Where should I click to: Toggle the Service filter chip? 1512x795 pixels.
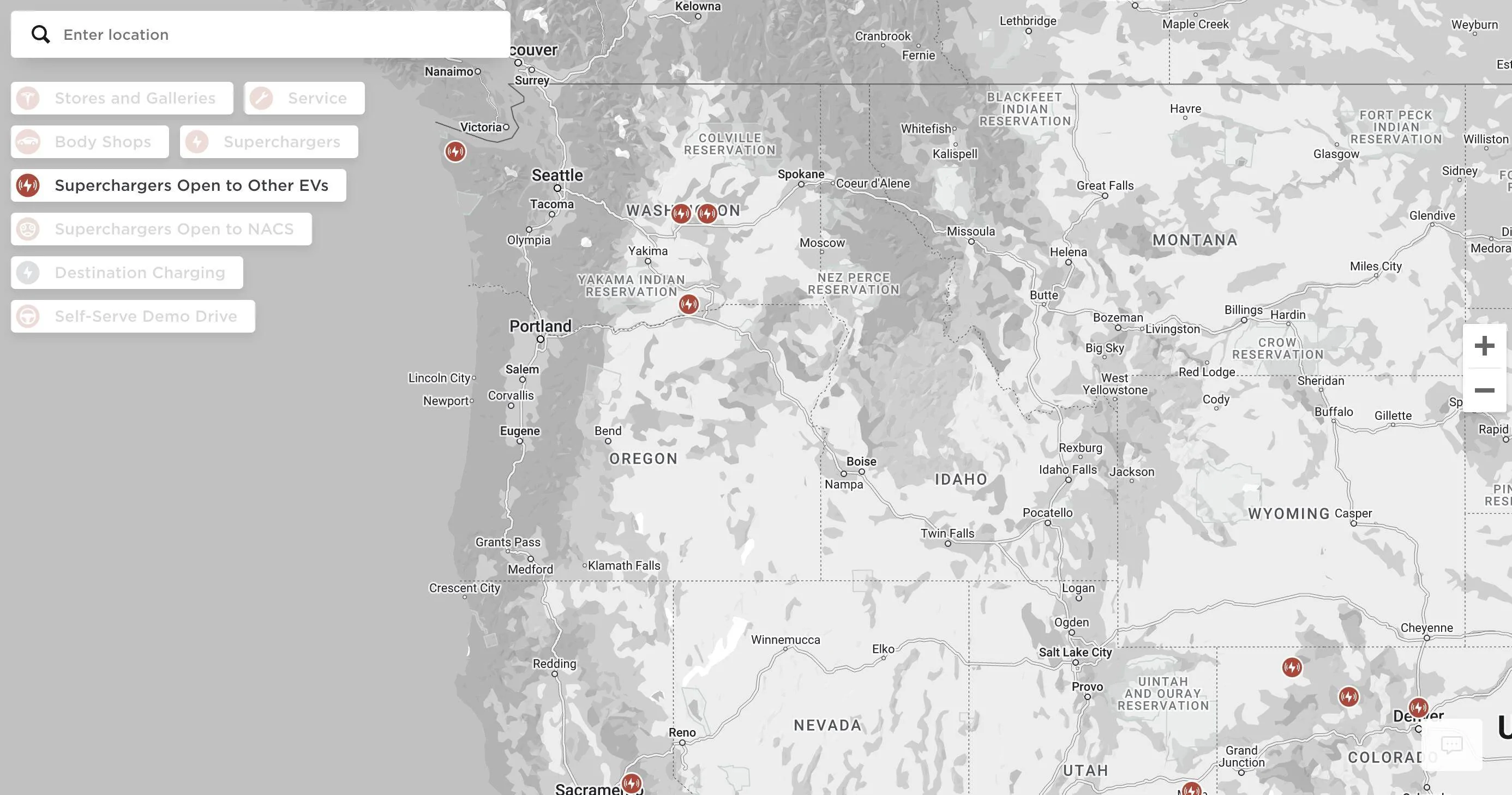[304, 98]
